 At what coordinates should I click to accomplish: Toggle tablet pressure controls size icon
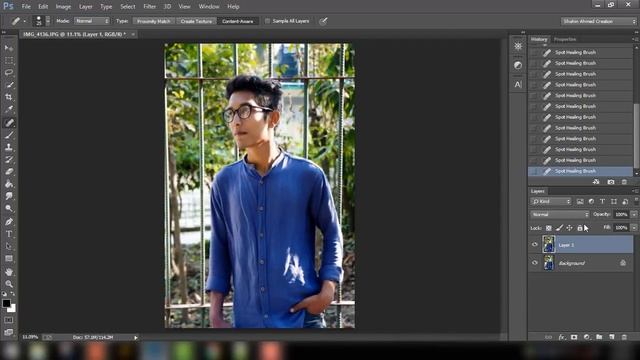point(323,21)
